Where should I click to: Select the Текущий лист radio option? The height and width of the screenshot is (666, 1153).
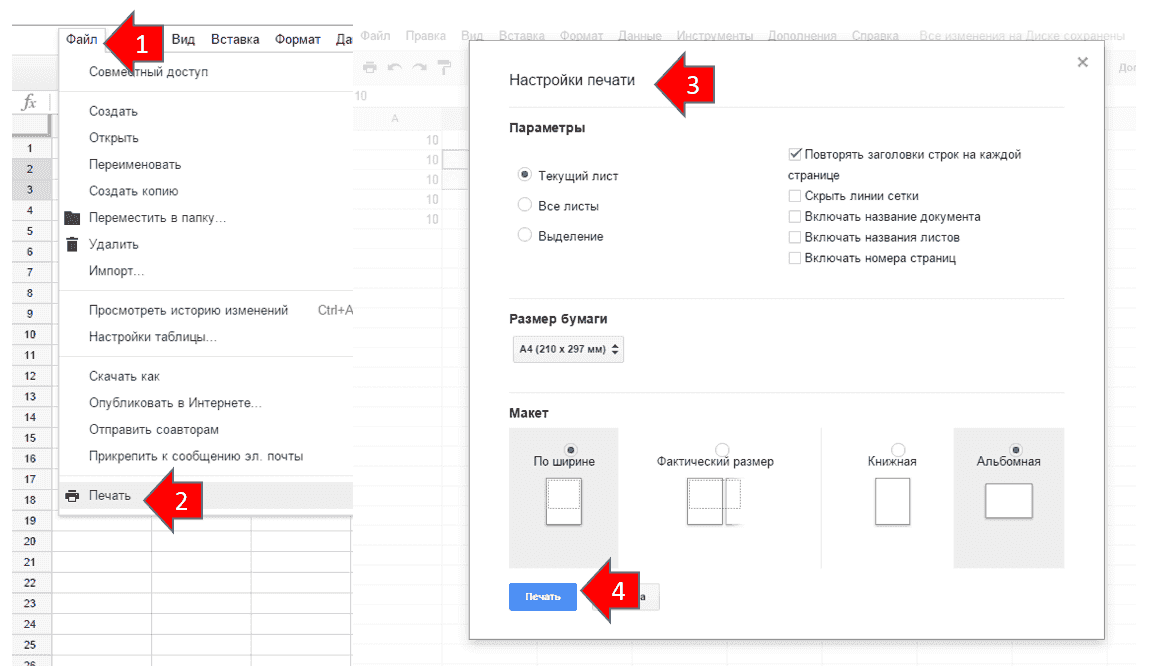525,174
